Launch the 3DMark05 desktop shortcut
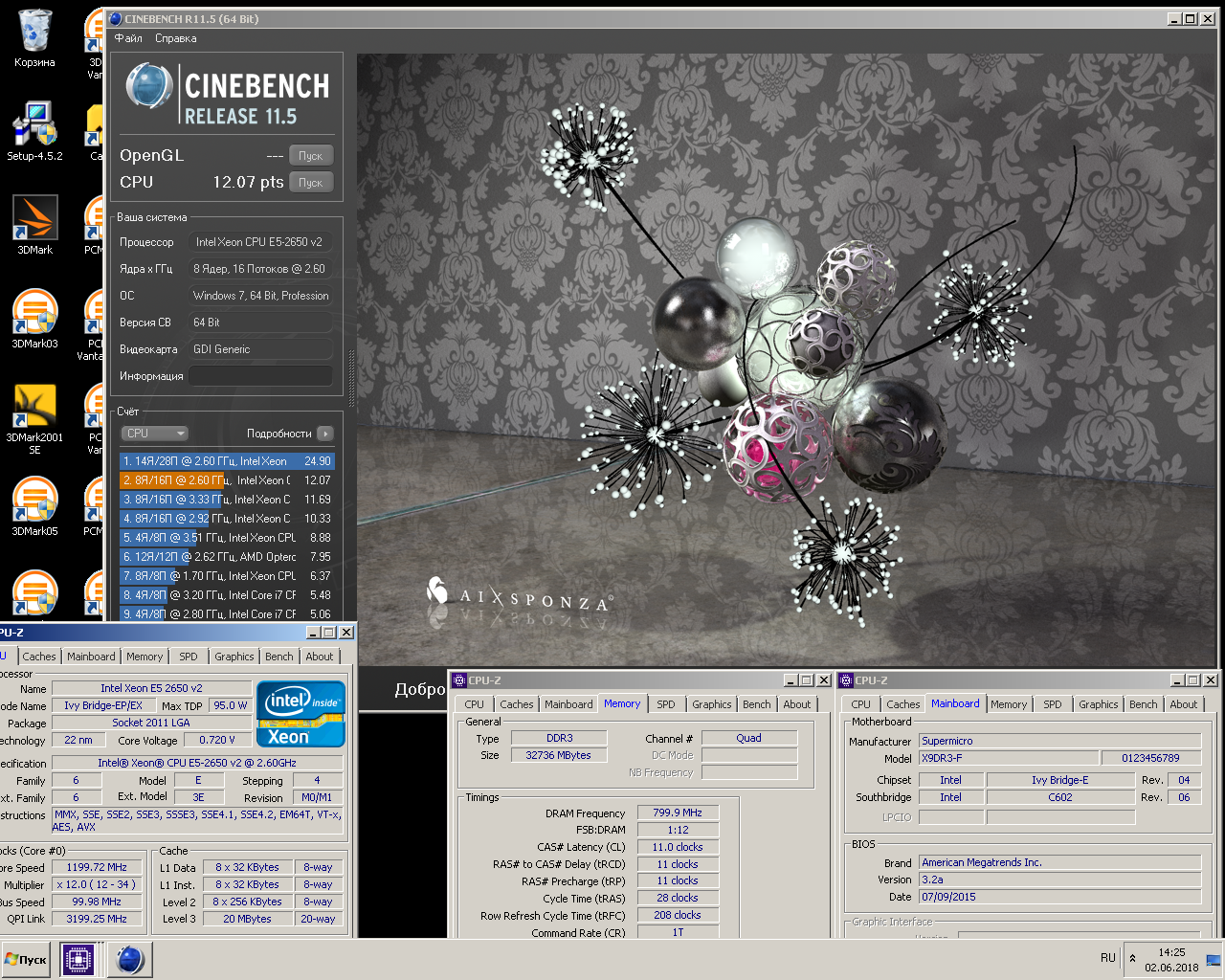The image size is (1225, 980). [34, 506]
